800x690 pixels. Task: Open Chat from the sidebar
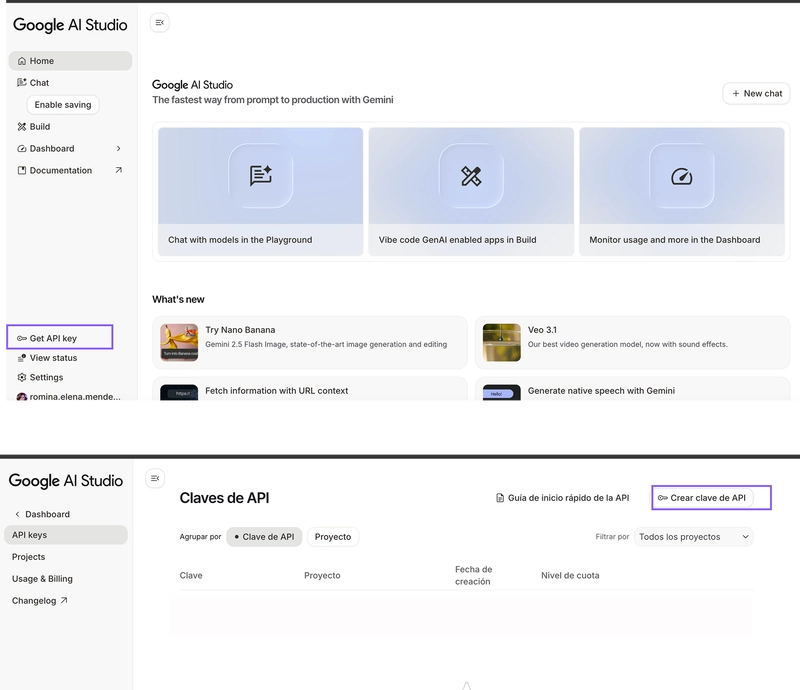point(39,83)
